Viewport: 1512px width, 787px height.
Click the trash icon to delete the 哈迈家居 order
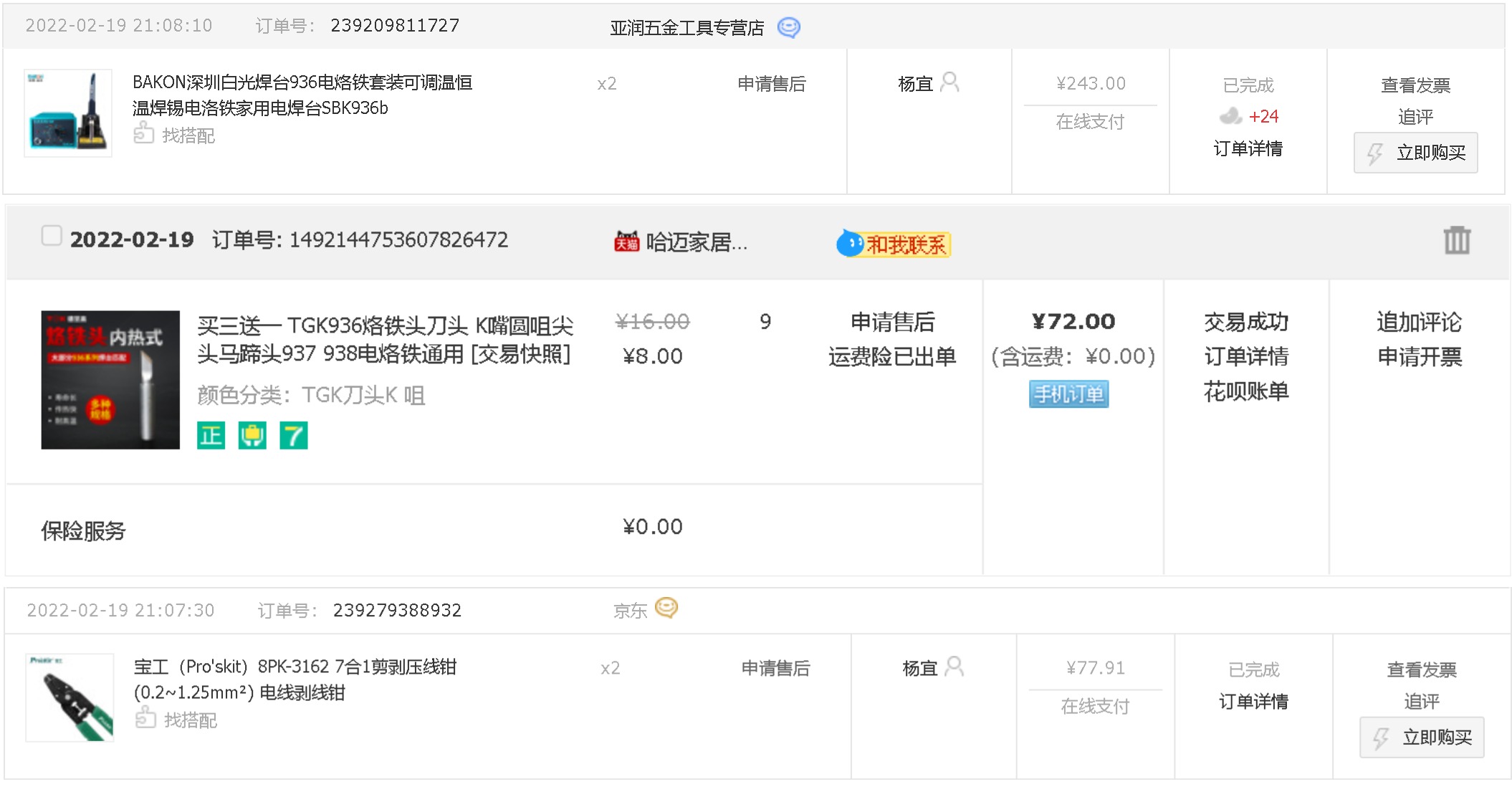1456,240
